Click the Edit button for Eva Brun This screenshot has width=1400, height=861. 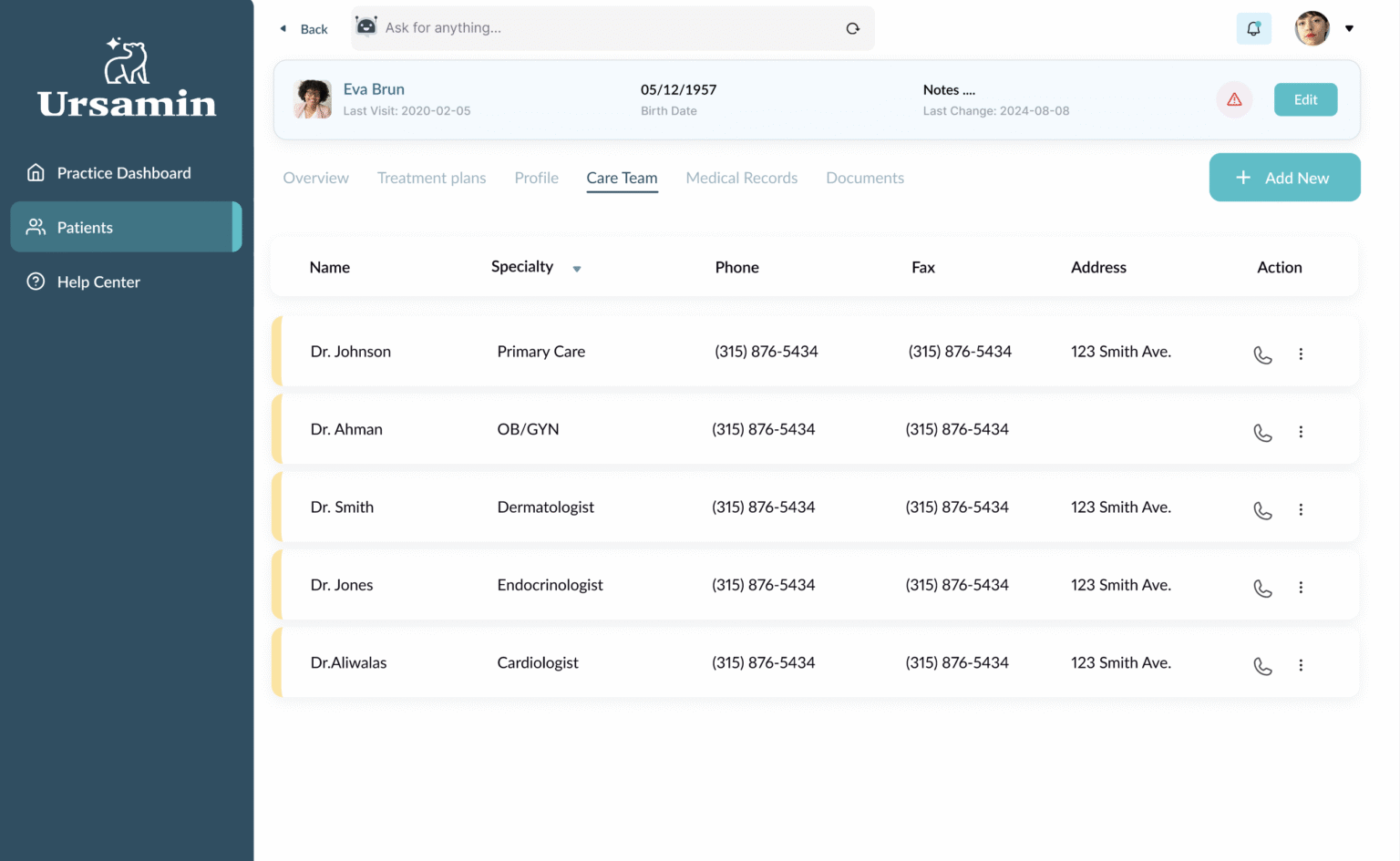1305,99
